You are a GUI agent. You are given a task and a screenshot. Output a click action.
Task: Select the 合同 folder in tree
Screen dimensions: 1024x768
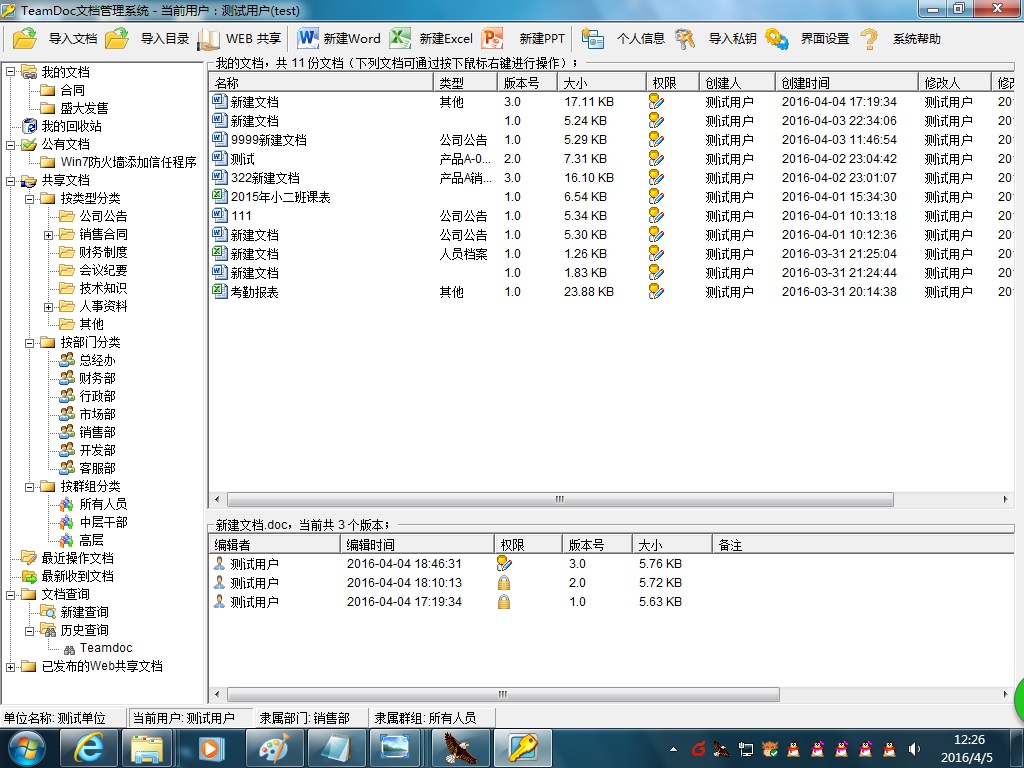point(72,90)
